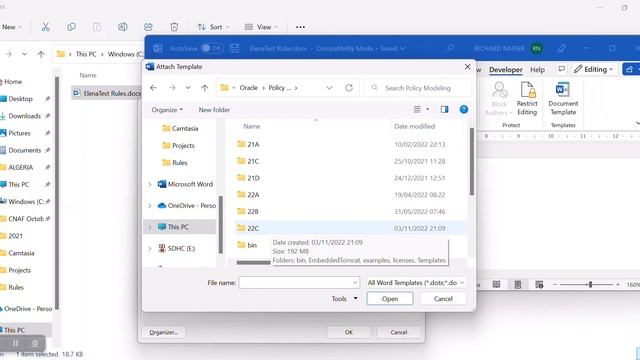
Task: Click the Up arrow in Attach Template dialog
Action: [x=204, y=88]
